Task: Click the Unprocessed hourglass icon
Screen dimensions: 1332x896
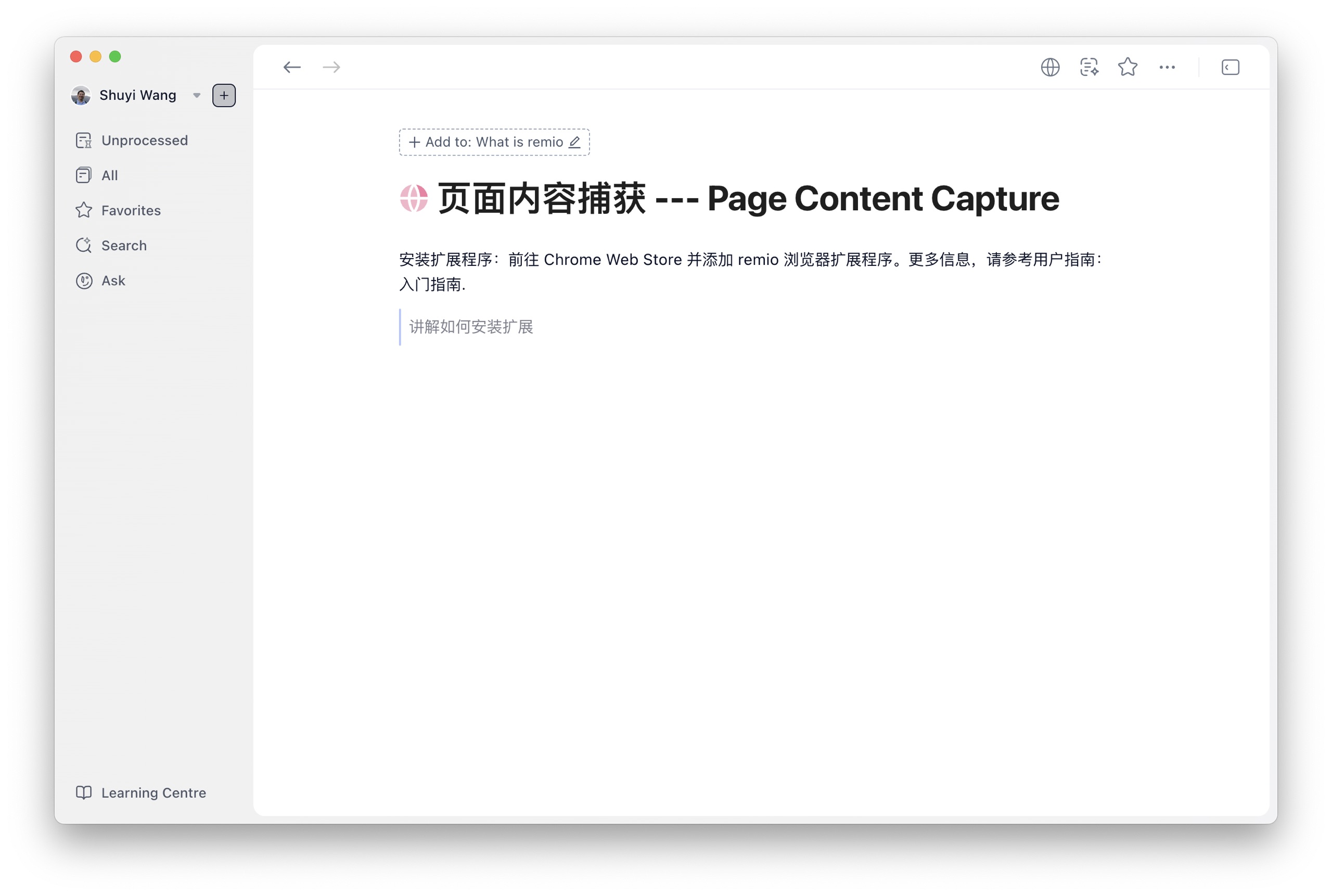Action: (84, 140)
